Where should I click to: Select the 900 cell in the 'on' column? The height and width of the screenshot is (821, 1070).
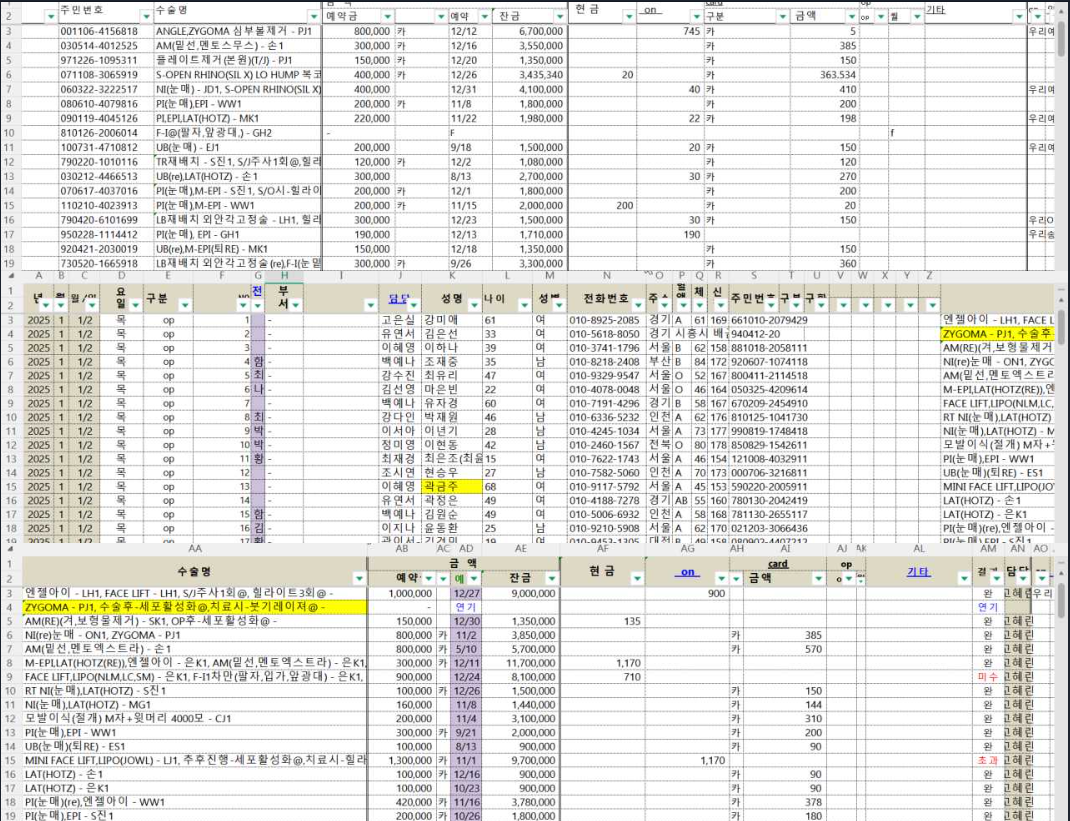[x=687, y=594]
